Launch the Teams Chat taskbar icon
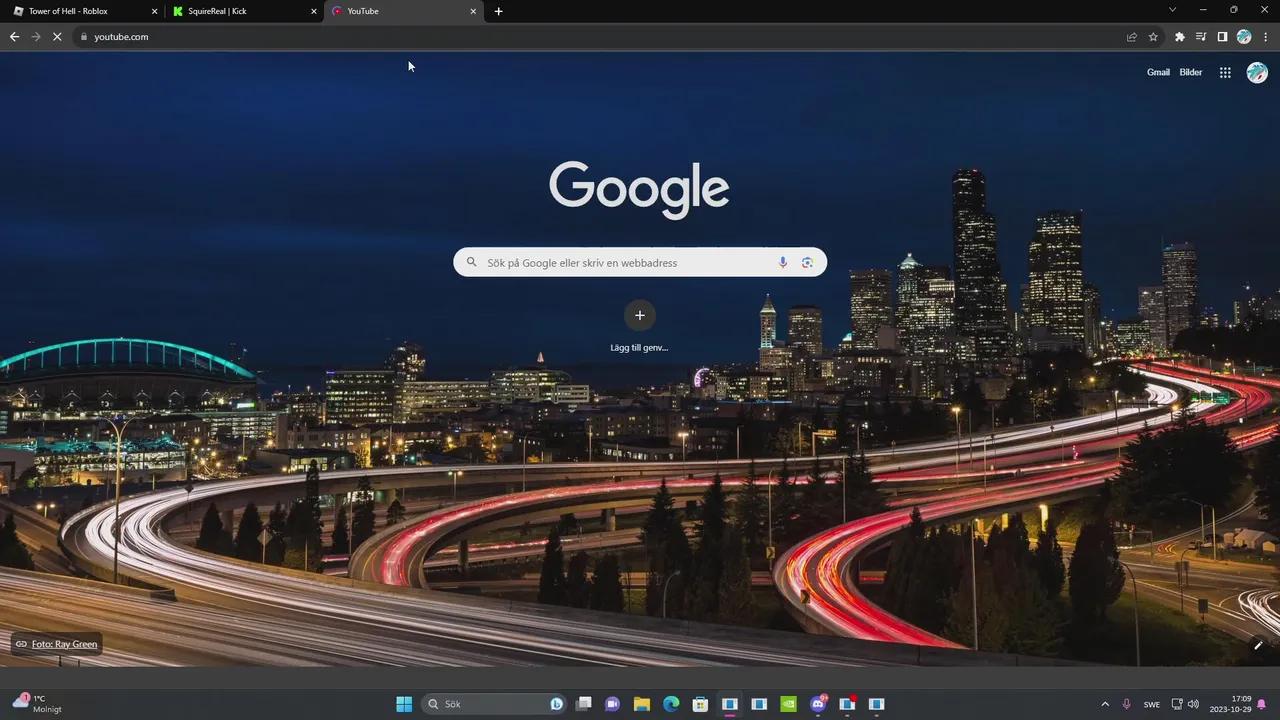1280x720 pixels. pos(613,703)
